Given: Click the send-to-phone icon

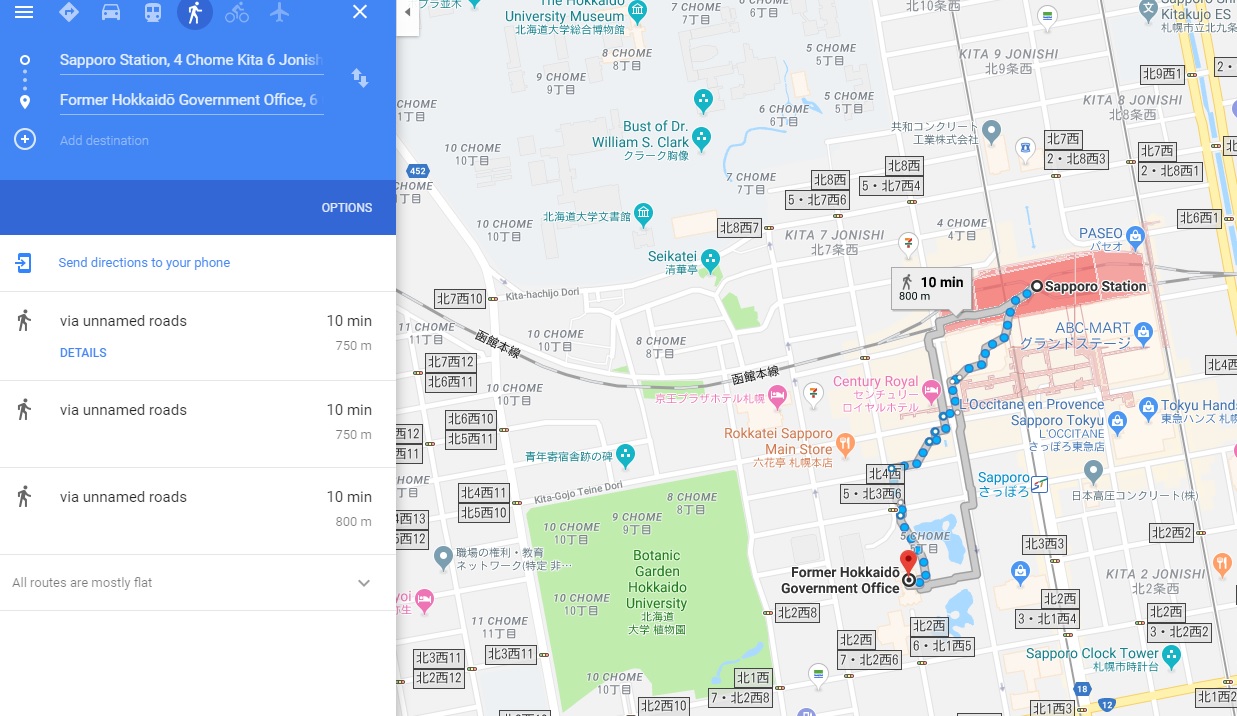Looking at the screenshot, I should [24, 263].
